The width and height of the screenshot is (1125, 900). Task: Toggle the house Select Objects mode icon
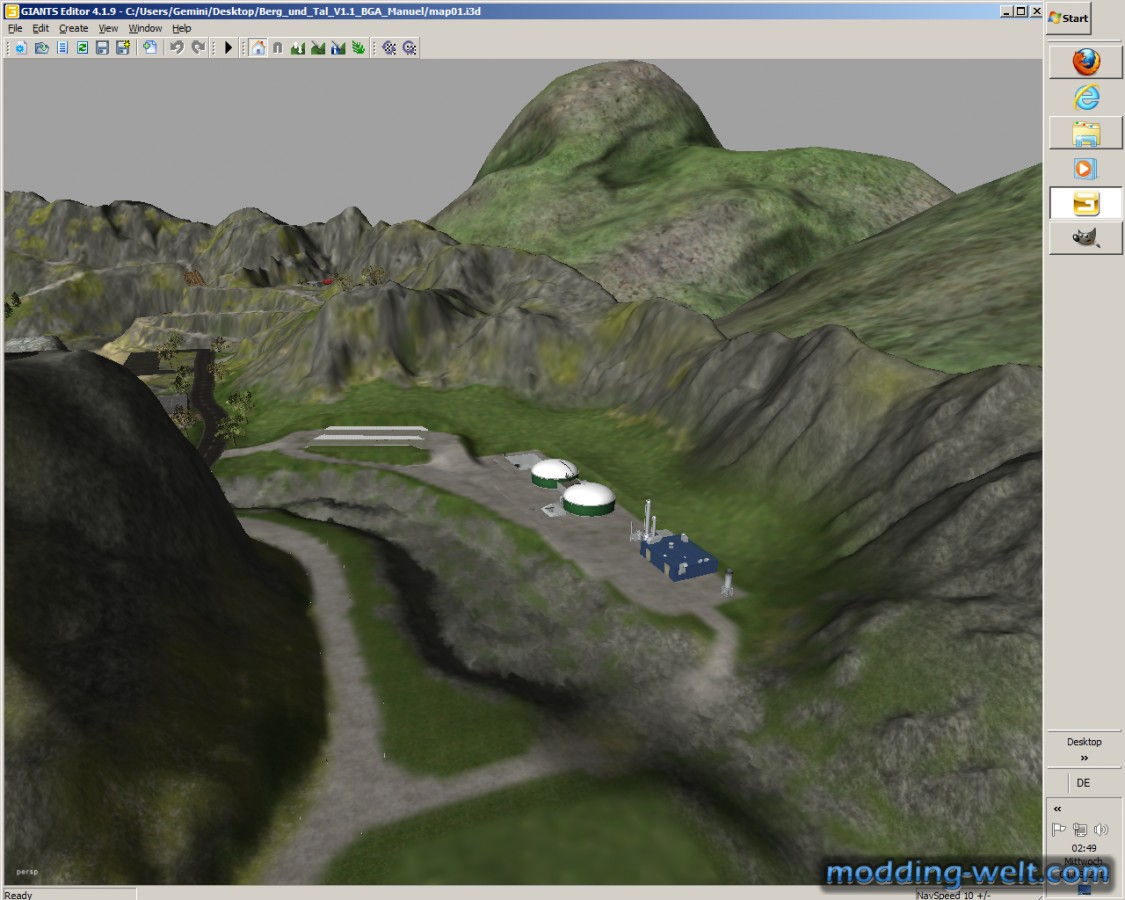point(258,48)
